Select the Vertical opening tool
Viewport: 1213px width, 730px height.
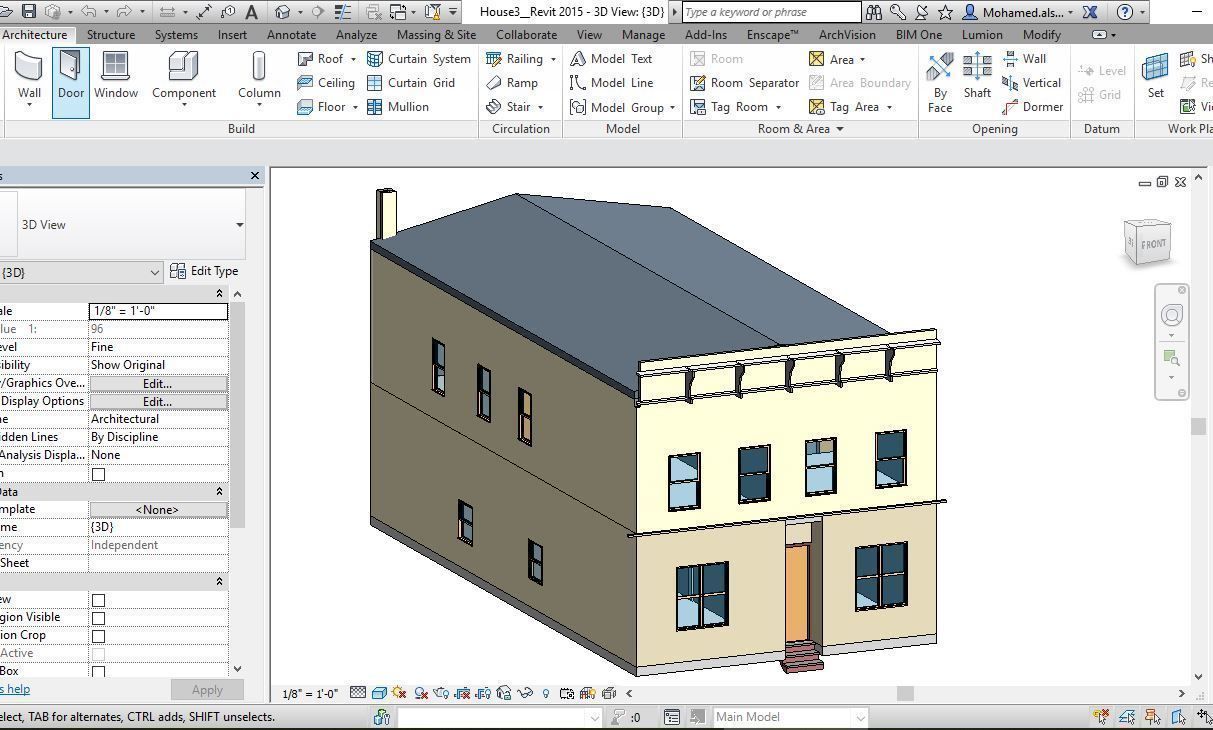click(1031, 83)
